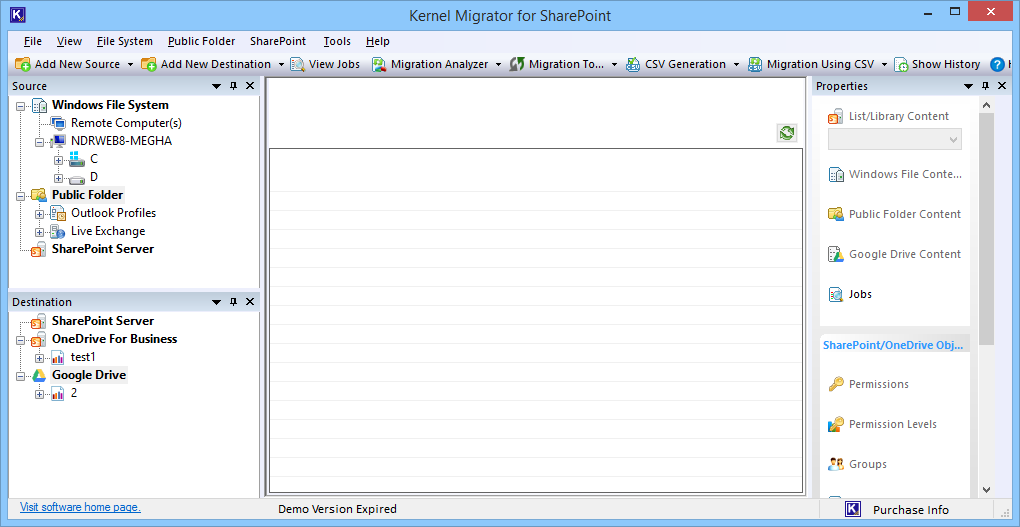Screen dimensions: 1020x527
Task: Open the View menu
Action: [69, 41]
